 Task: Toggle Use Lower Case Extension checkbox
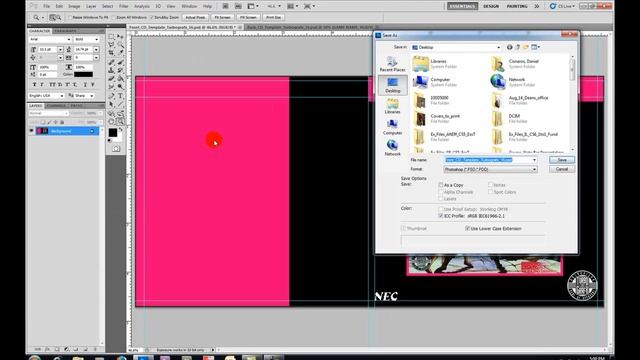467,229
